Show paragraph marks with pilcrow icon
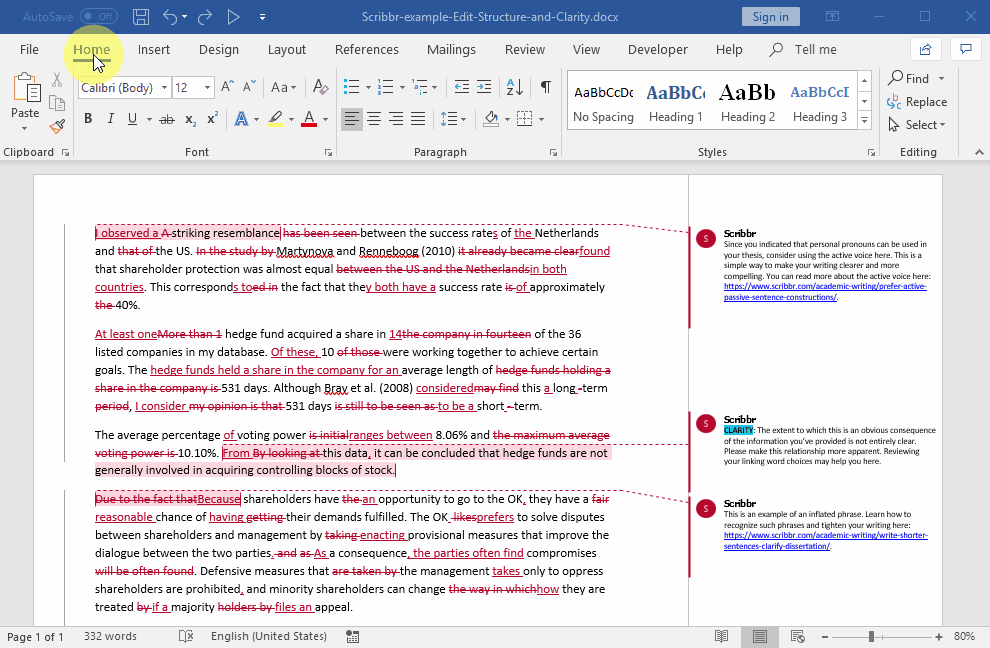This screenshot has height=648, width=990. coord(545,87)
